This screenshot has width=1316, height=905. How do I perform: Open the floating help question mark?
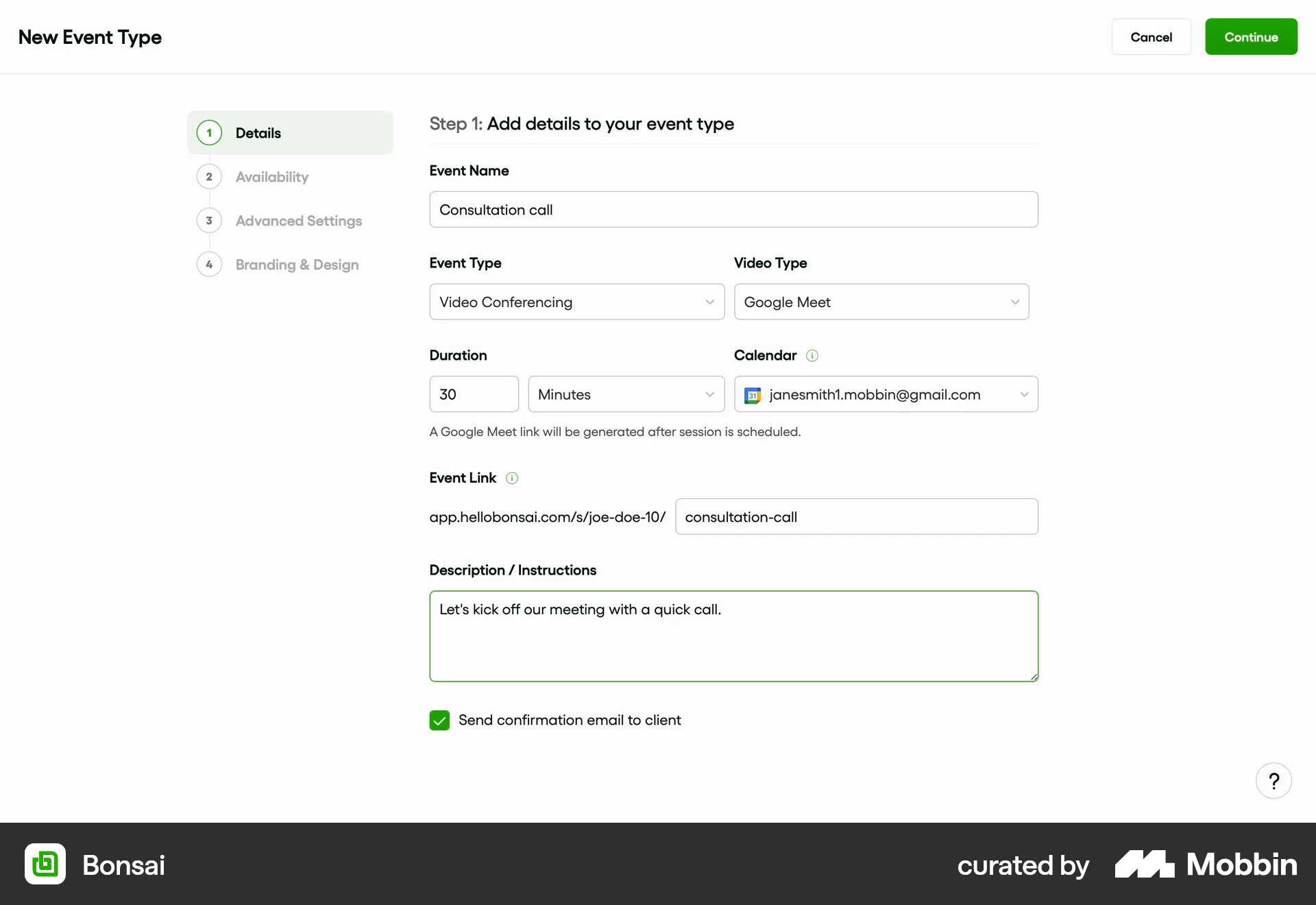coord(1274,780)
